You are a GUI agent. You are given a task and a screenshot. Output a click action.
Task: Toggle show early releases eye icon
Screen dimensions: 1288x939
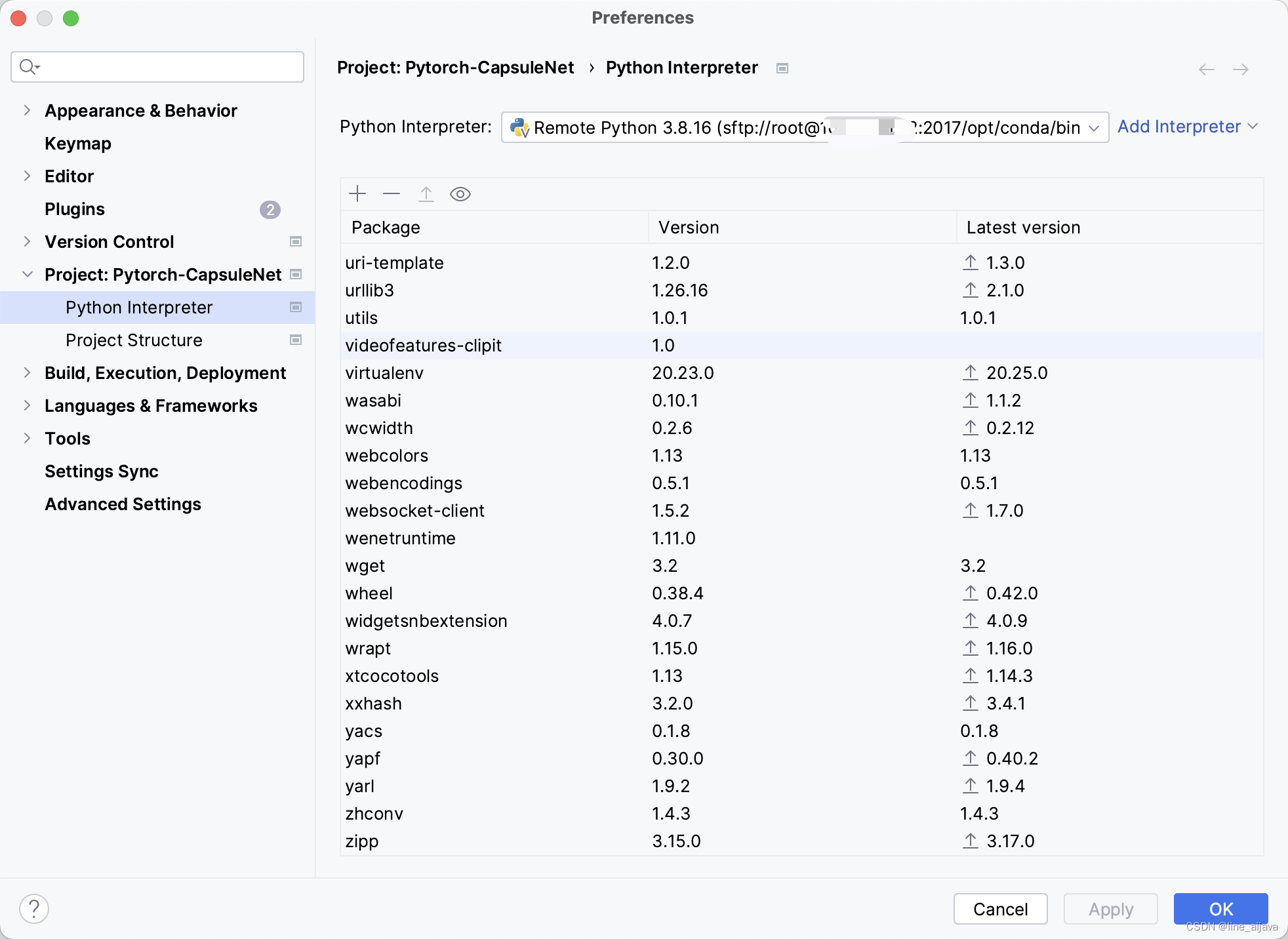point(460,194)
